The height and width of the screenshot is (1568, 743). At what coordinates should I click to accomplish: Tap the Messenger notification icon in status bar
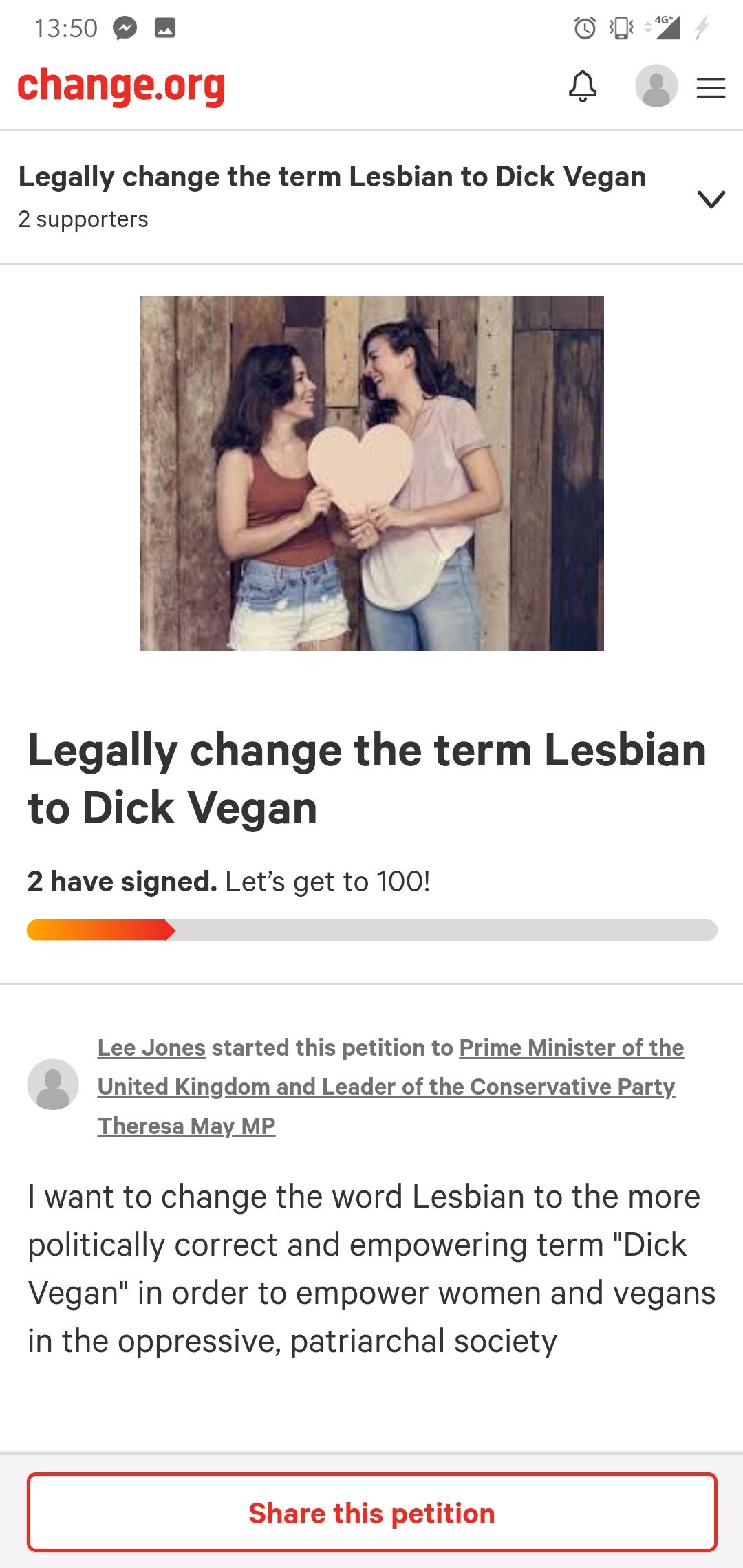click(125, 28)
